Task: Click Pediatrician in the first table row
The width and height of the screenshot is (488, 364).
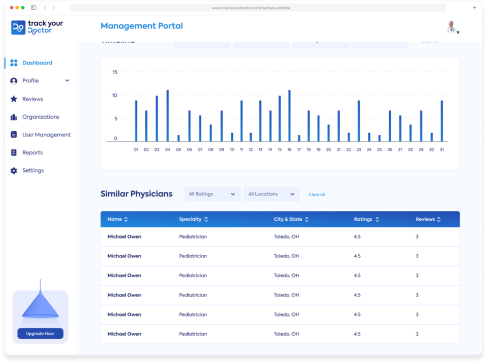Action: (193, 237)
